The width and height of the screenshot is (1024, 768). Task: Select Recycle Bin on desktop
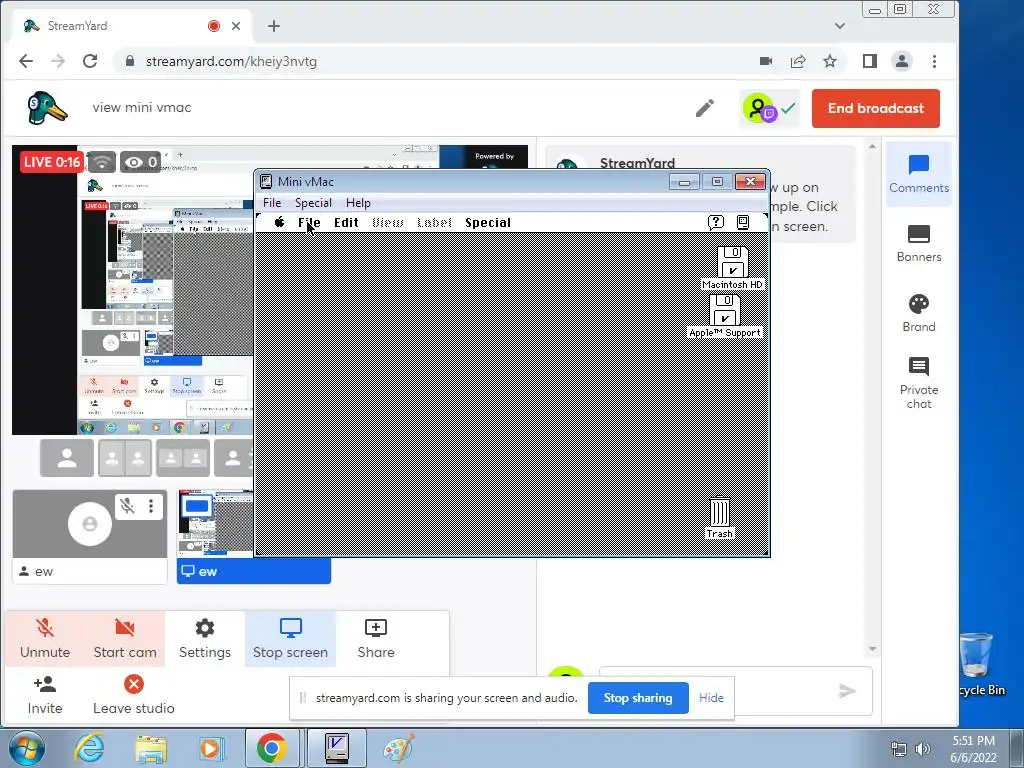[x=980, y=665]
